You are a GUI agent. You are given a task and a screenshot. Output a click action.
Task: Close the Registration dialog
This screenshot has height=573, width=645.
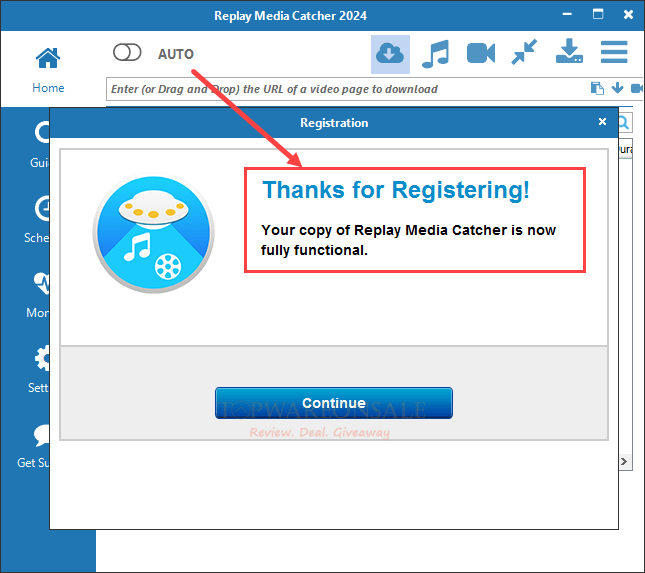pyautogui.click(x=602, y=122)
